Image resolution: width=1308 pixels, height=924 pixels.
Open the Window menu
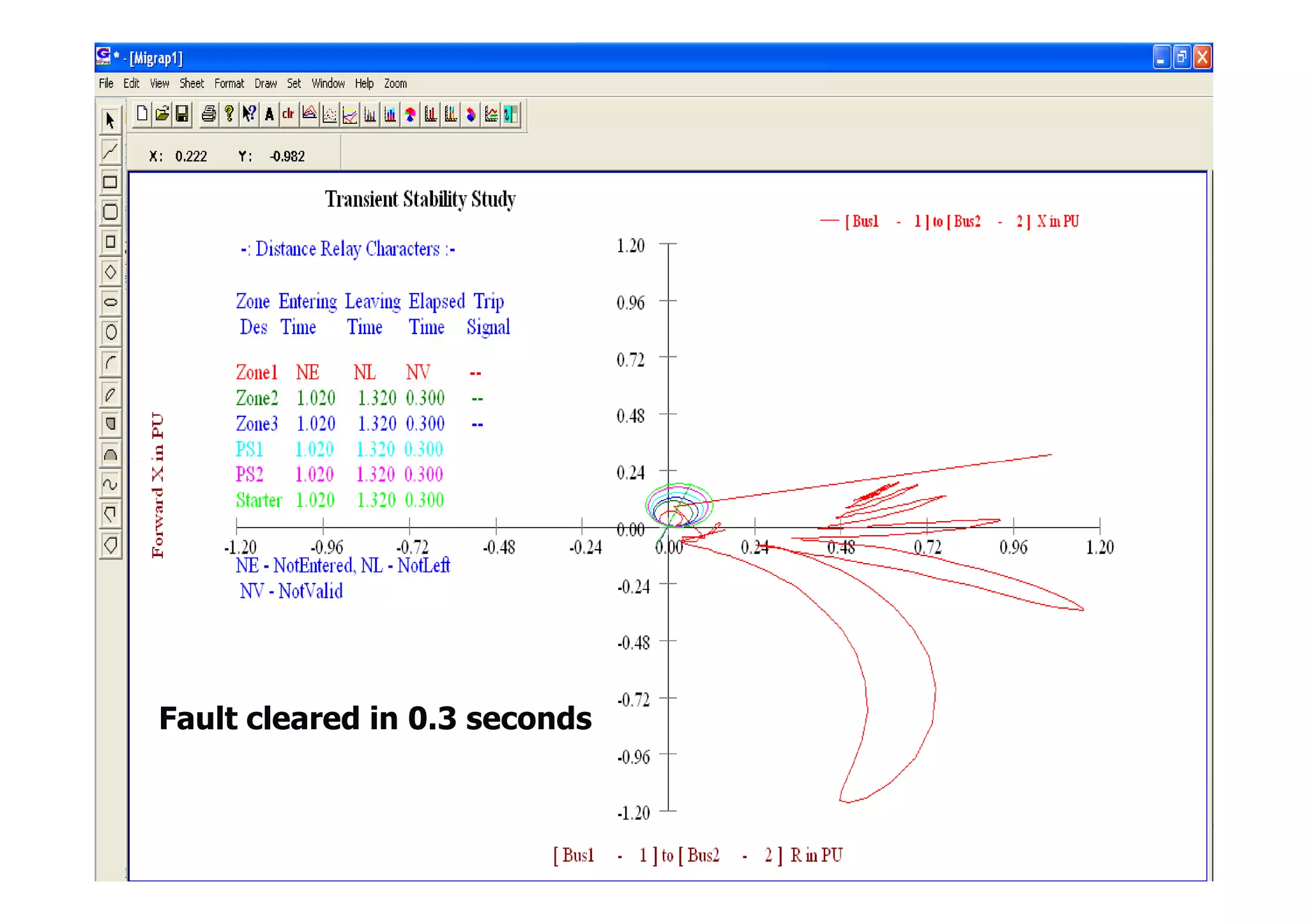coord(328,84)
